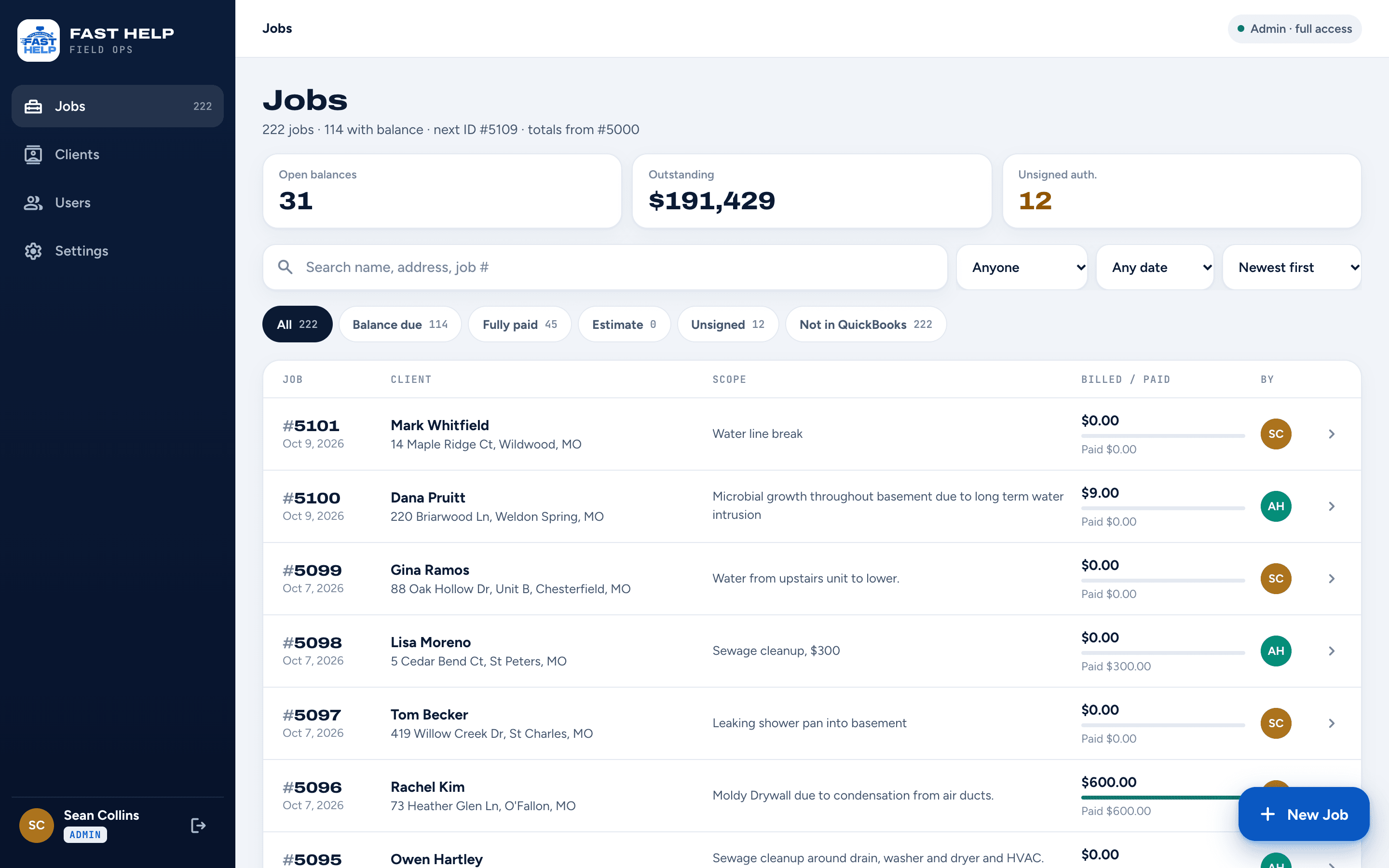Viewport: 1389px width, 868px height.
Task: Show Fully paid jobs
Action: pos(519,325)
